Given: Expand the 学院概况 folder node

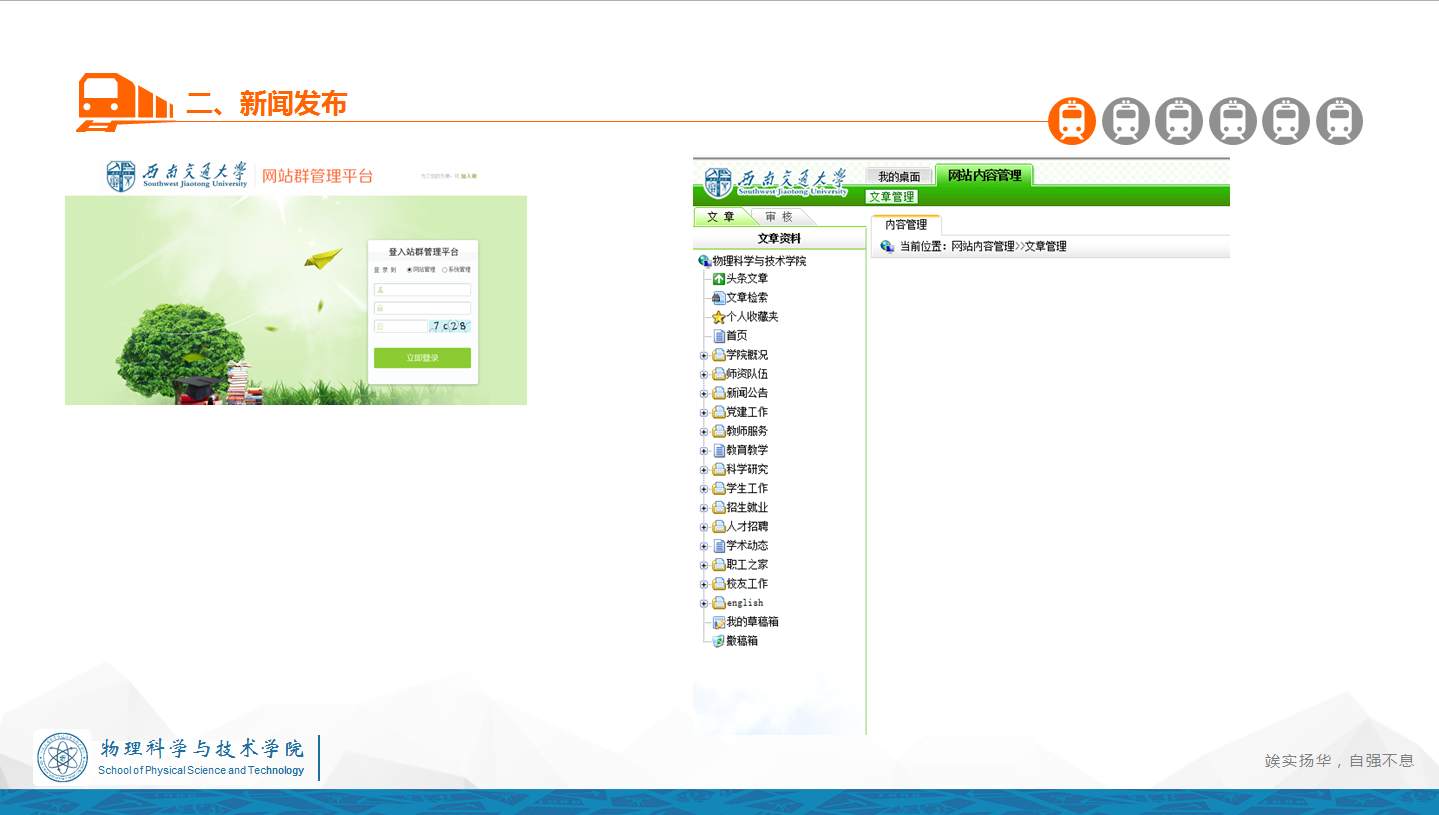Looking at the screenshot, I should [703, 356].
